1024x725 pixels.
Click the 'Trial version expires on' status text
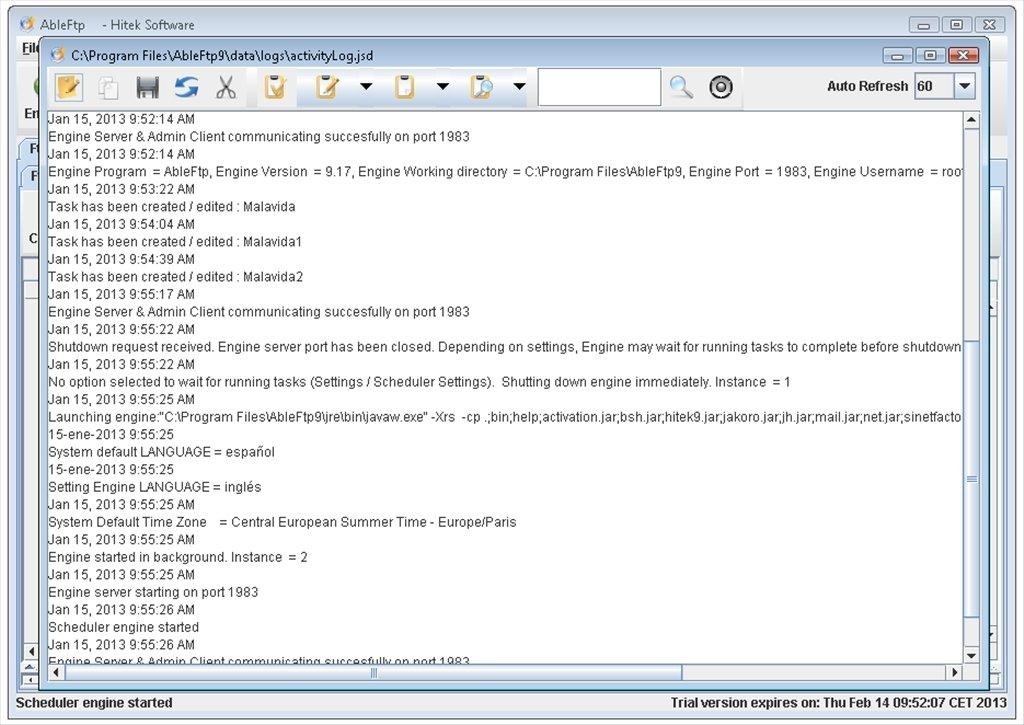point(839,703)
